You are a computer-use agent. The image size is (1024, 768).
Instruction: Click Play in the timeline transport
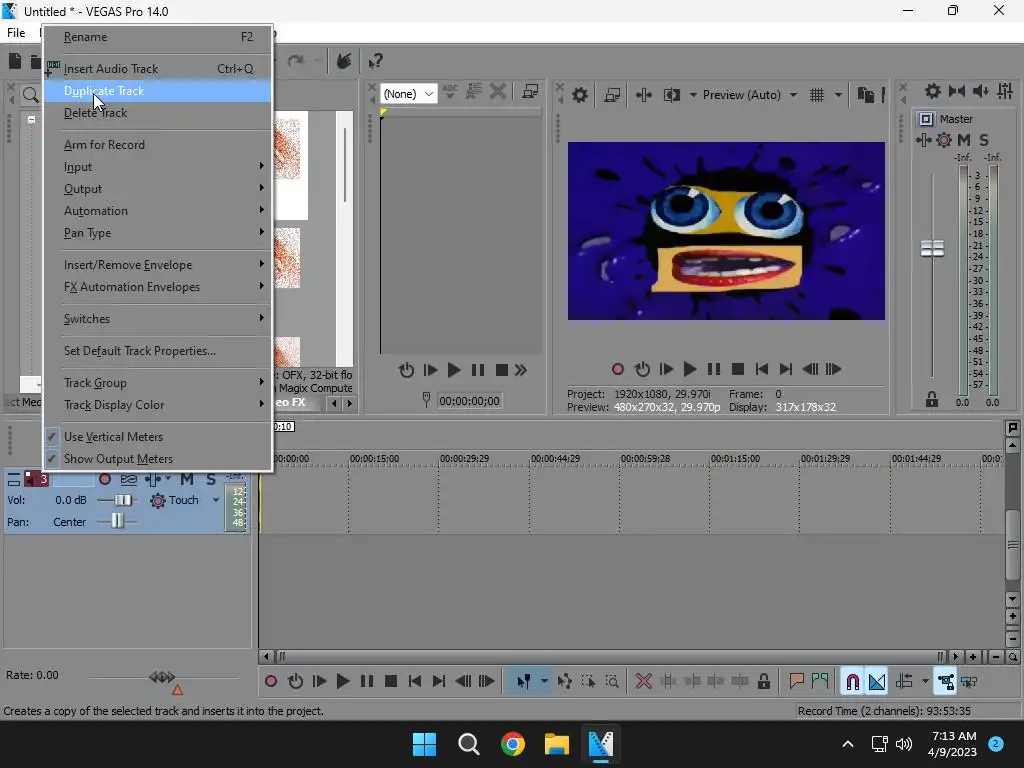pyautogui.click(x=342, y=682)
